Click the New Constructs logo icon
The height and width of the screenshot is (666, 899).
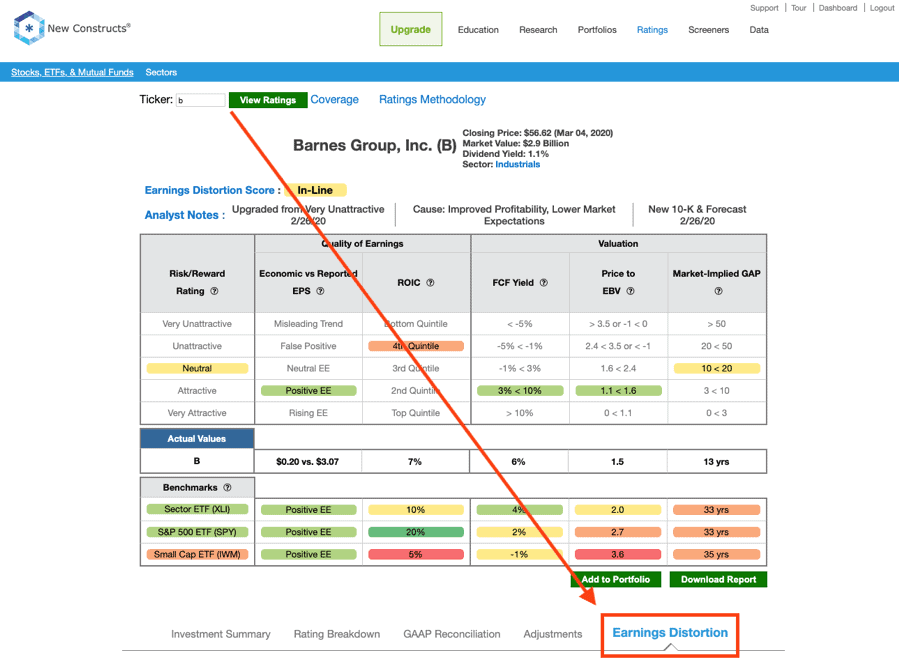pos(29,28)
